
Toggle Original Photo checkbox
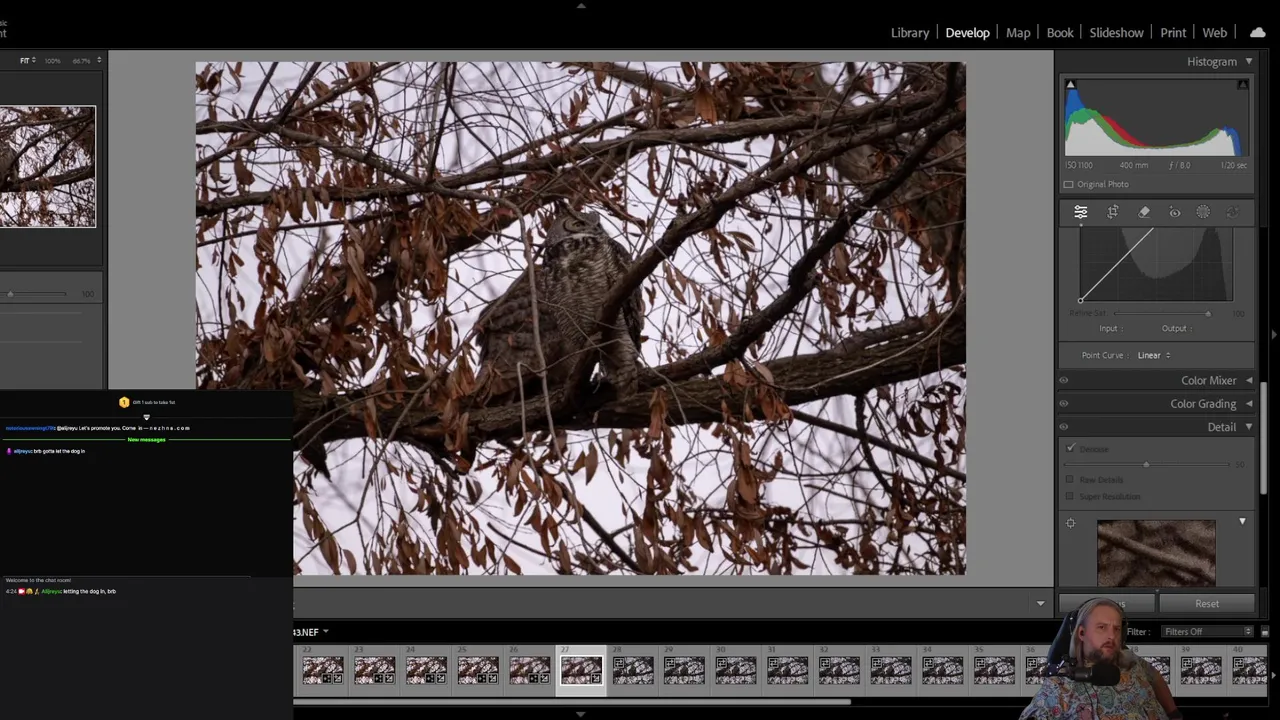pyautogui.click(x=1068, y=184)
